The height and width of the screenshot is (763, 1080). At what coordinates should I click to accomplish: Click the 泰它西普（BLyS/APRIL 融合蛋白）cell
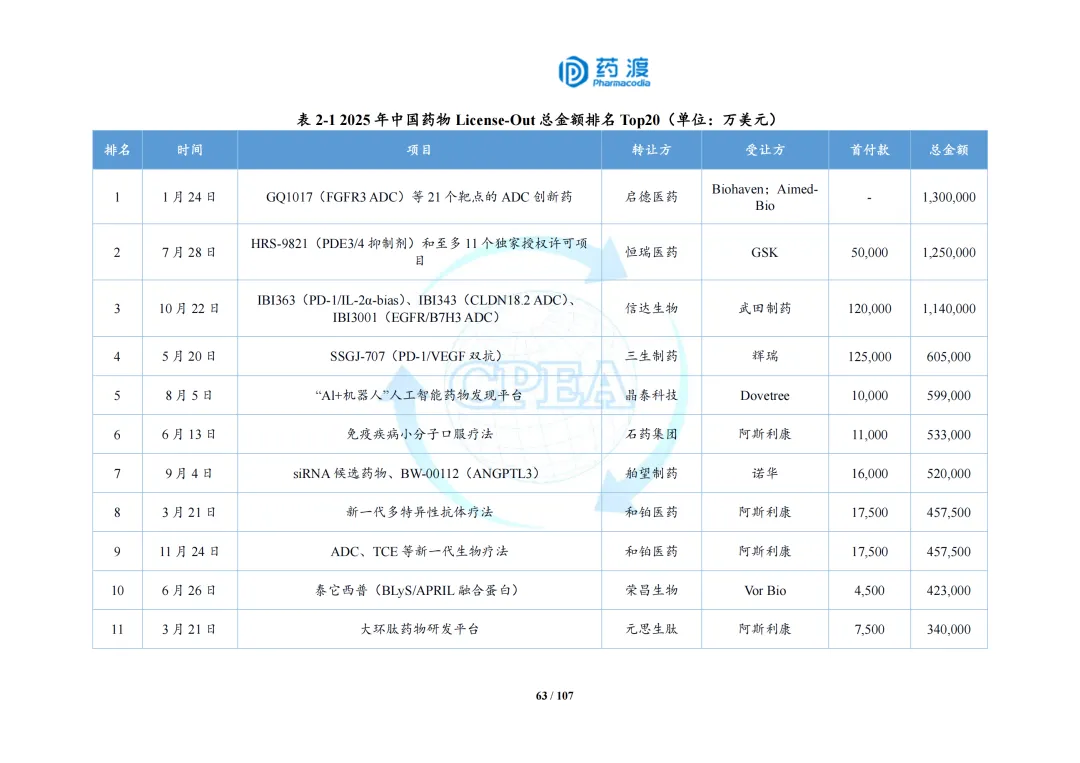(417, 590)
